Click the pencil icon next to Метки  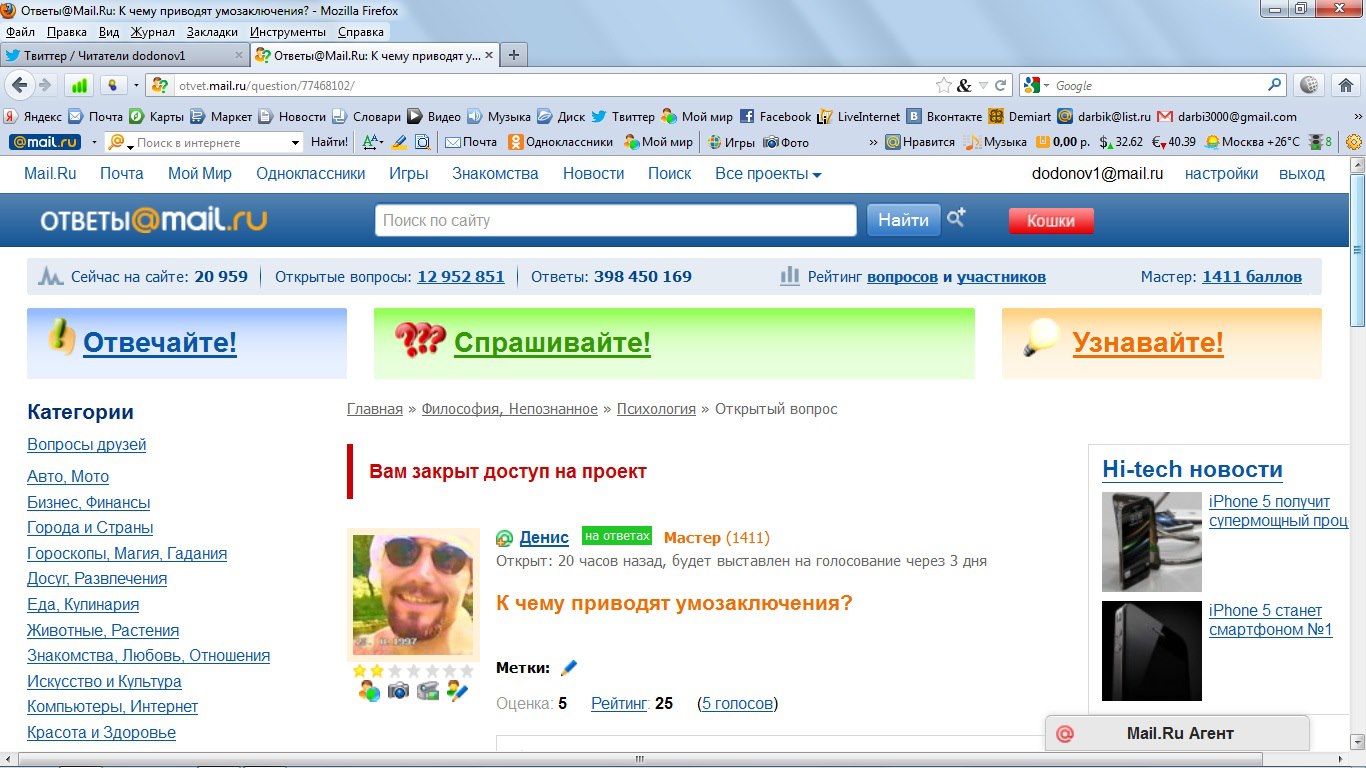(x=569, y=667)
